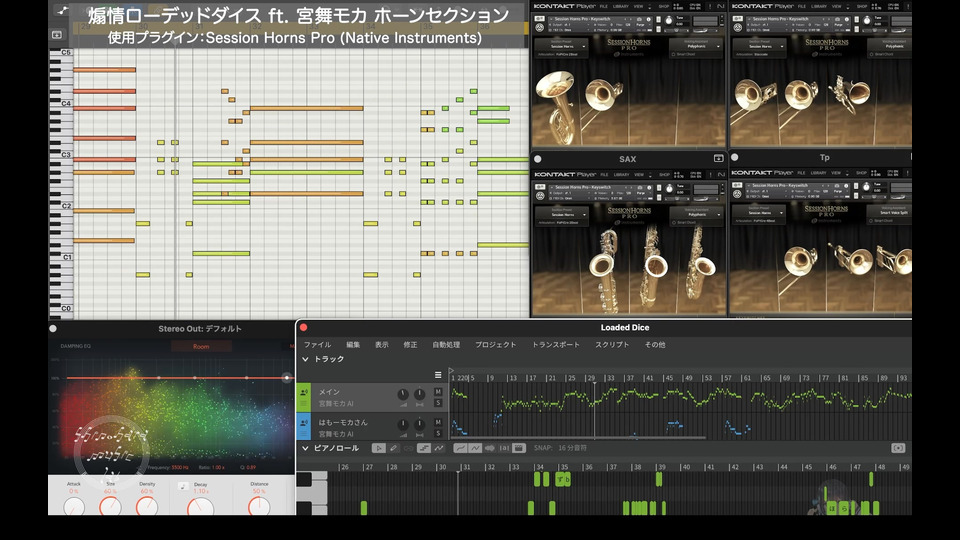960x540 pixels.
Task: Click the camera icon right of the piano roll toolbar
Action: pyautogui.click(x=898, y=448)
